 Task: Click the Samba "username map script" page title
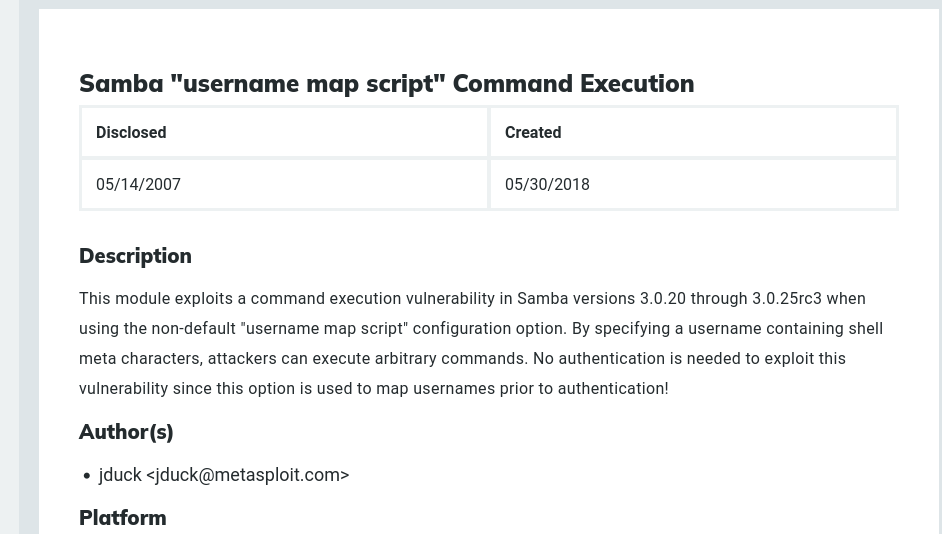coord(386,83)
